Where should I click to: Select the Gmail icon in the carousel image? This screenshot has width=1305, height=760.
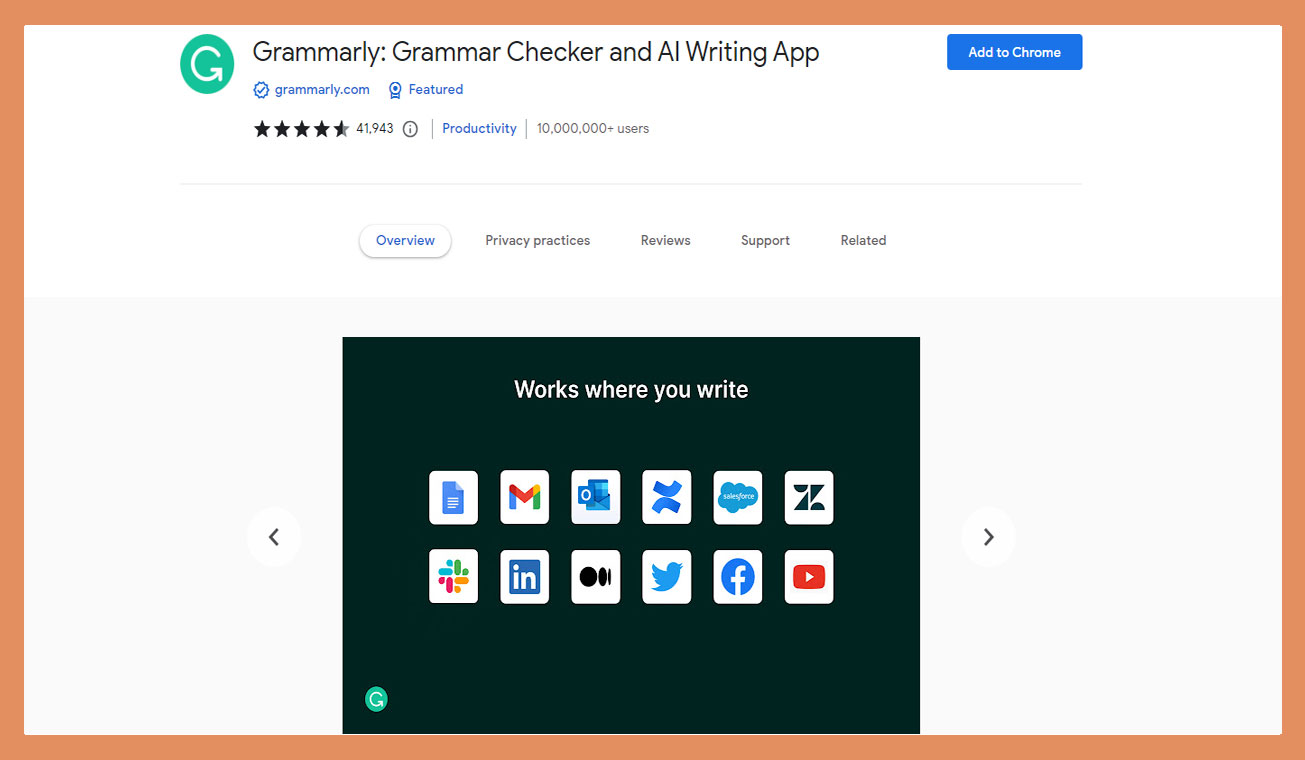click(524, 497)
